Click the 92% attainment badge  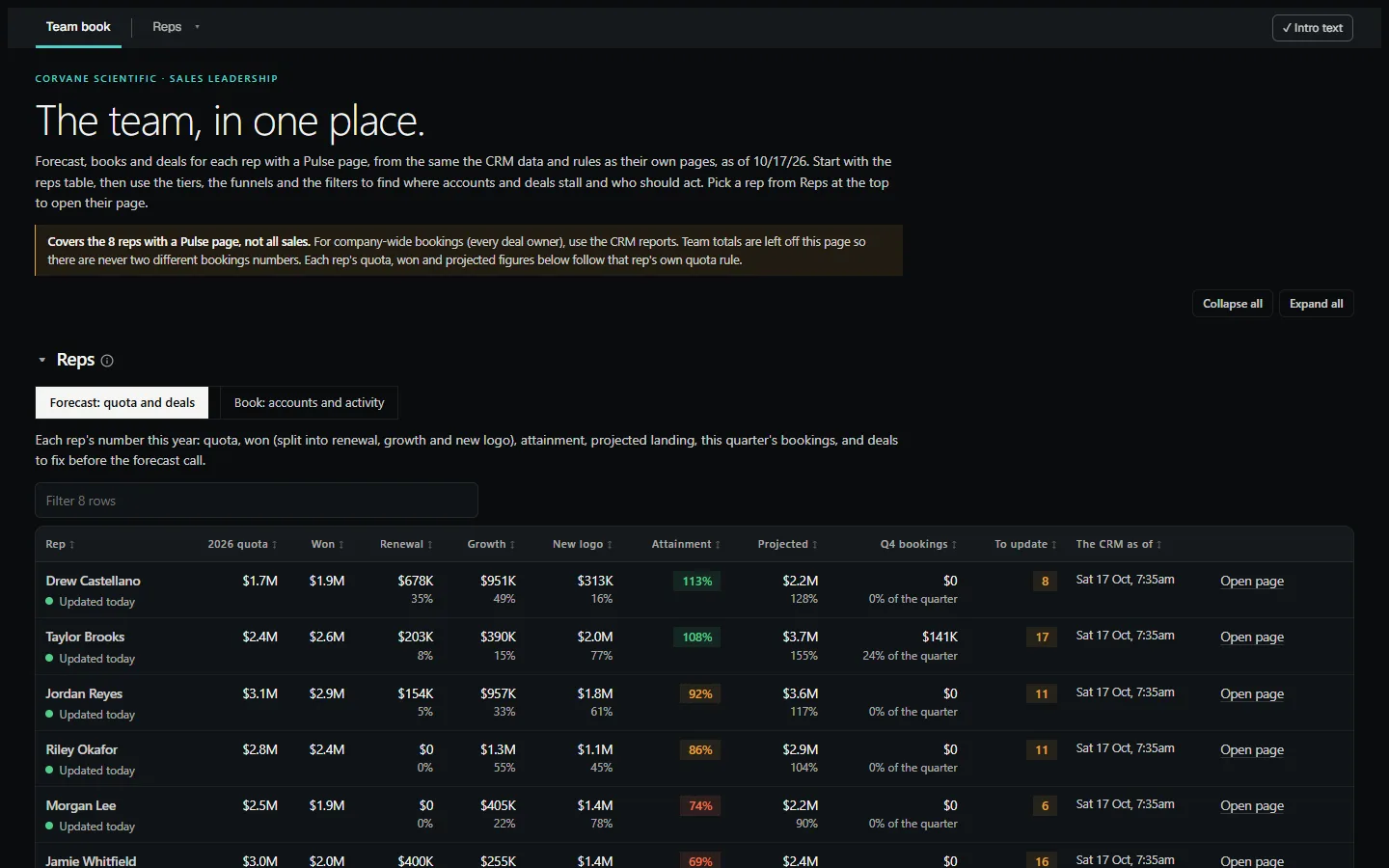[700, 694]
